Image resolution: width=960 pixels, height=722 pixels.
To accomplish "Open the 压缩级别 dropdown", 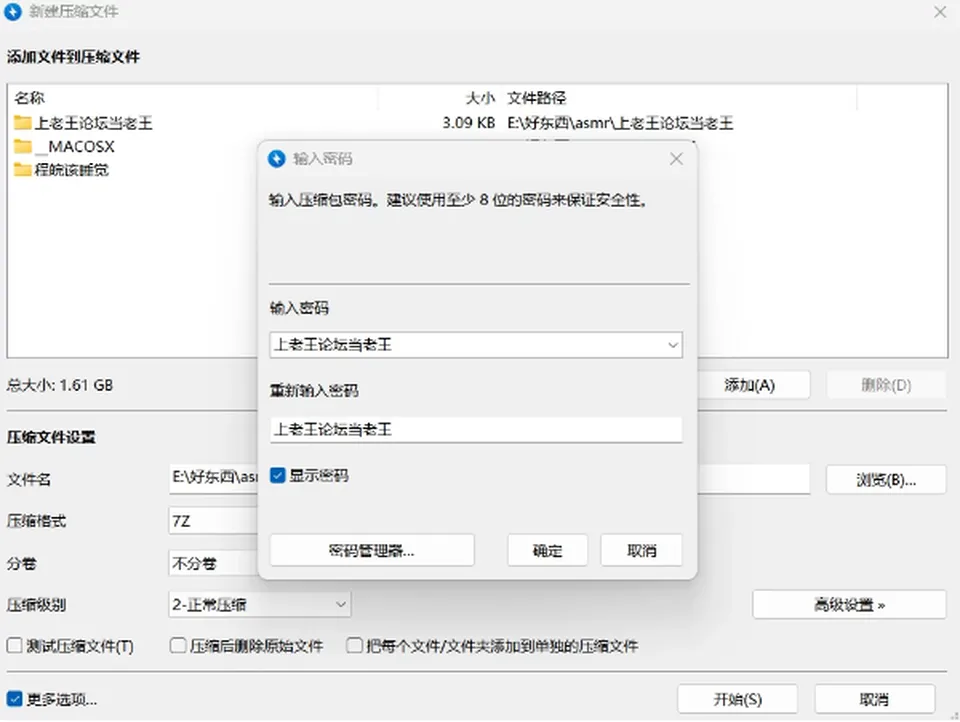I will [260, 605].
